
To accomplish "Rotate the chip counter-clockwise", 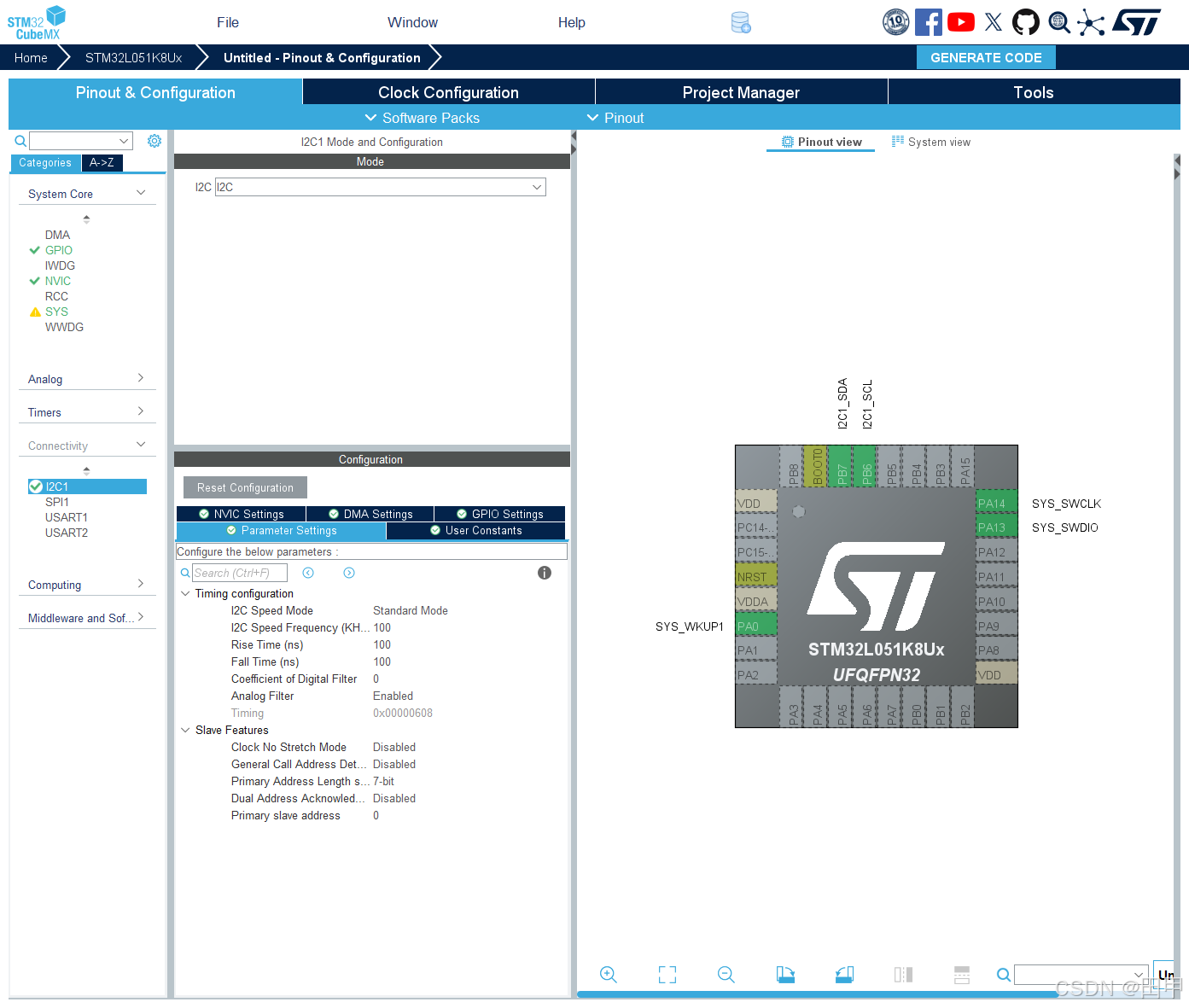I will [844, 975].
